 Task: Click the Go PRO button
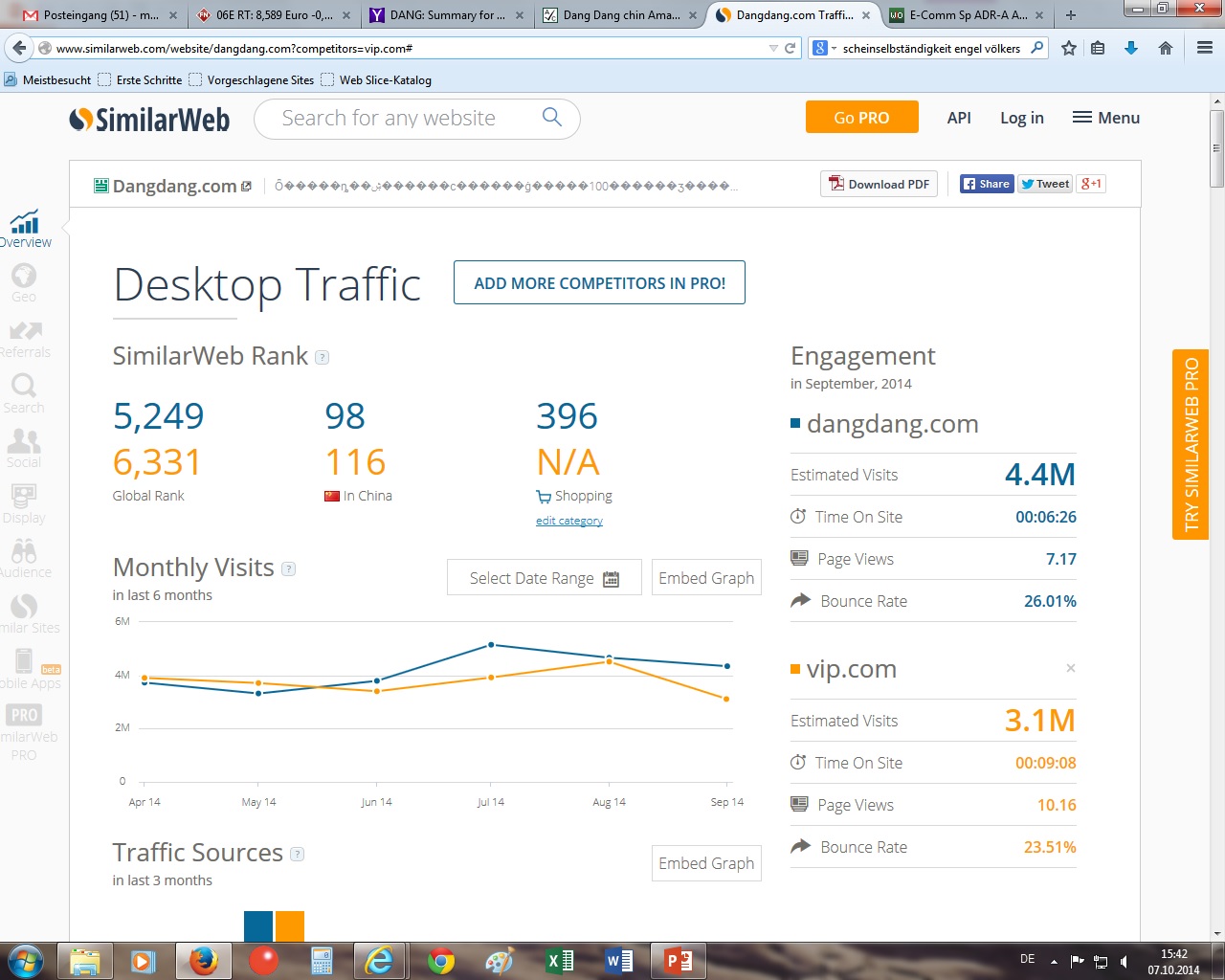(861, 118)
